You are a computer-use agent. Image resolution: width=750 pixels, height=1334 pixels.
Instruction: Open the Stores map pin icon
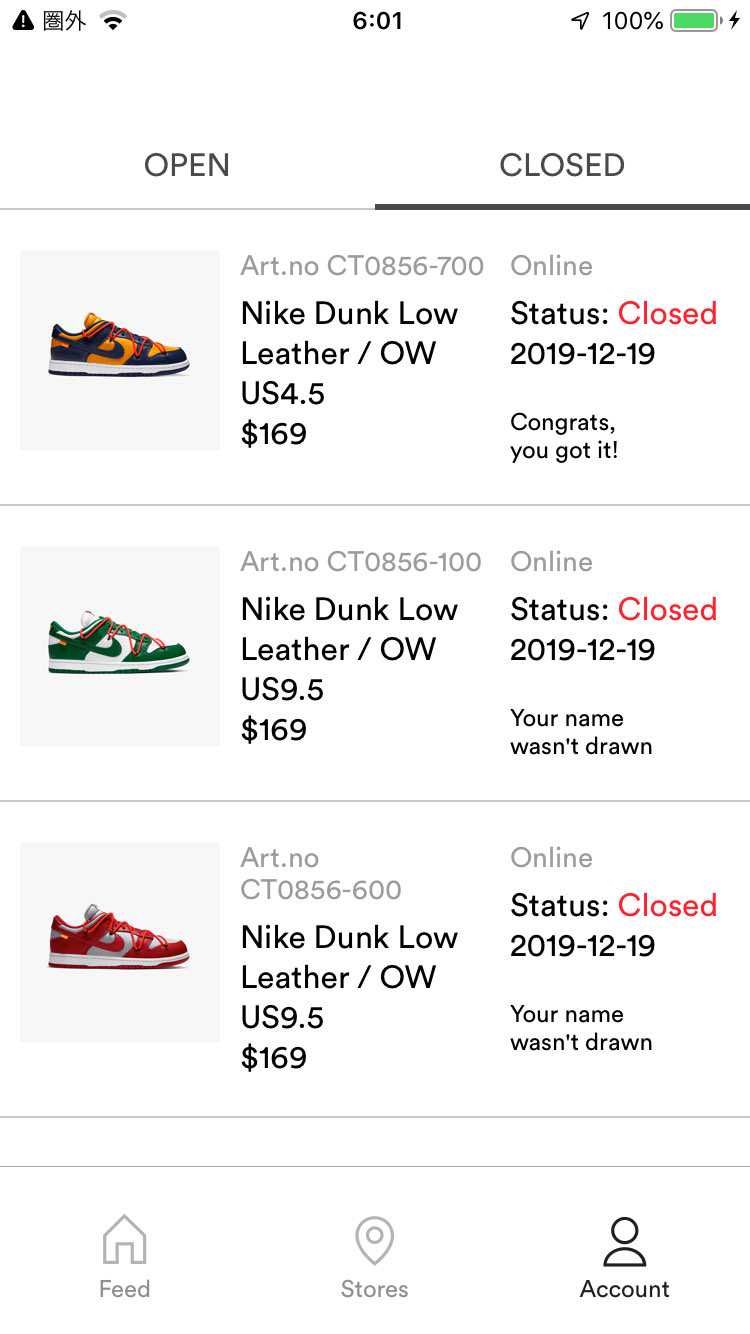374,1241
